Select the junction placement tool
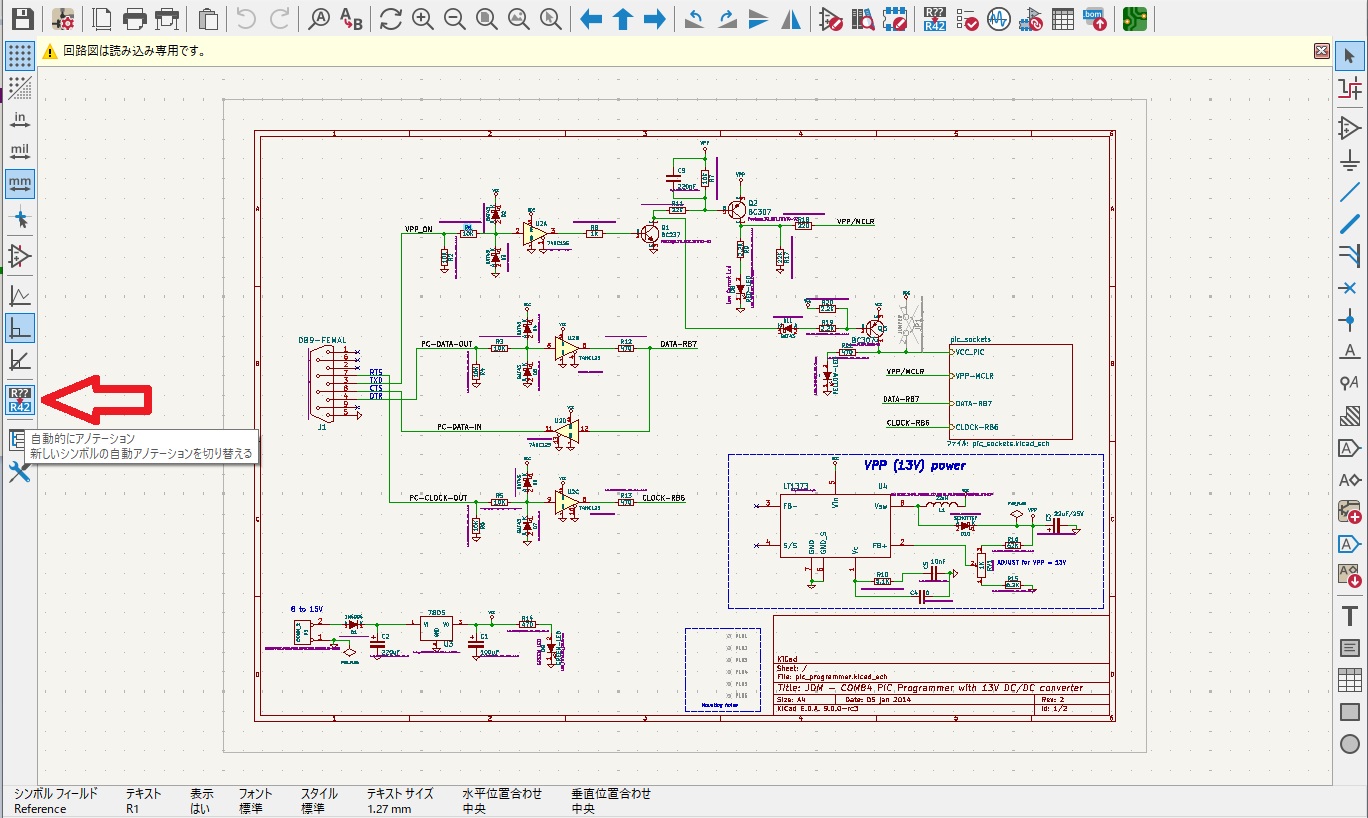Screen dimensions: 1368x818 pos(1349,321)
